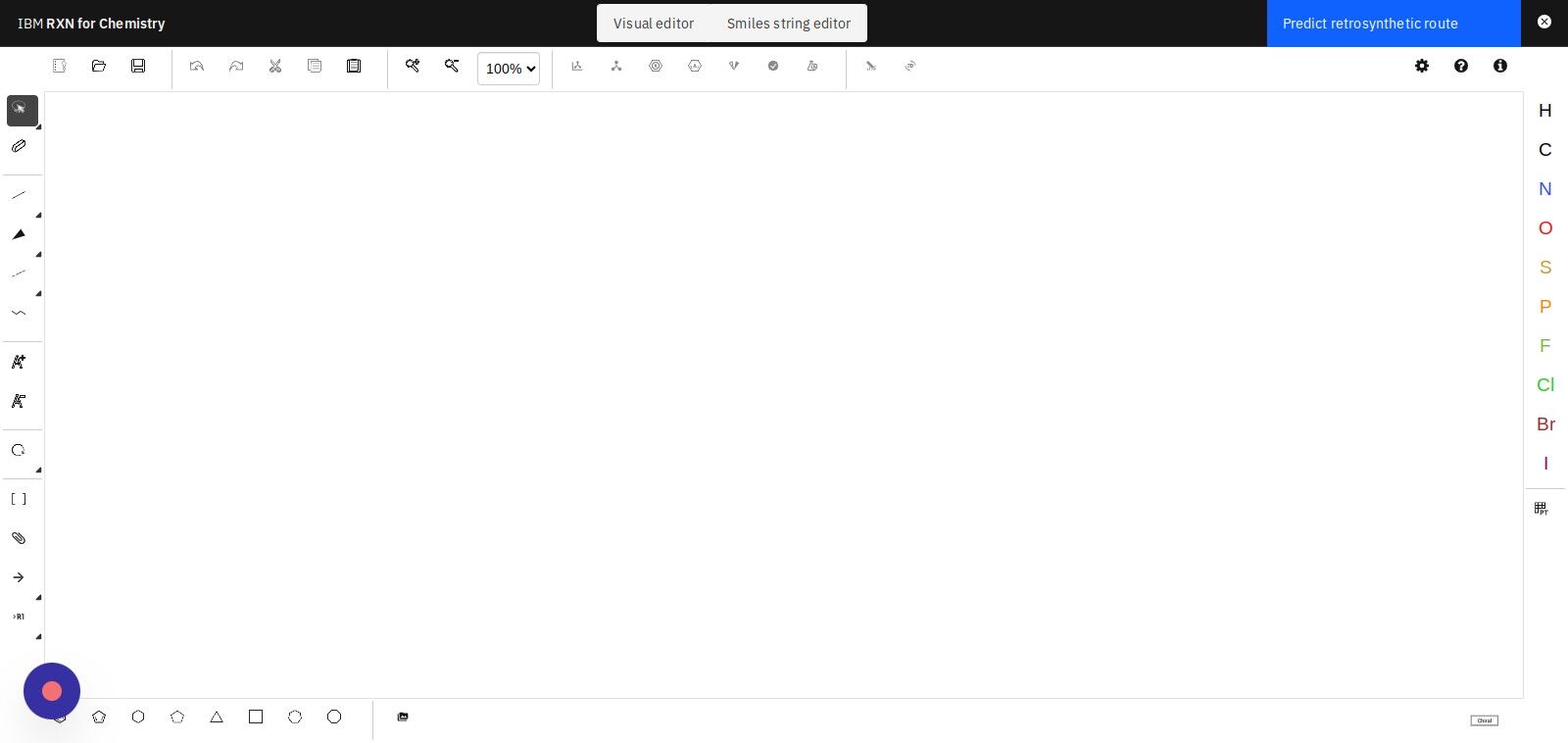The height and width of the screenshot is (743, 1568).
Task: Select the Oxygen (O) atom
Action: (x=1545, y=228)
